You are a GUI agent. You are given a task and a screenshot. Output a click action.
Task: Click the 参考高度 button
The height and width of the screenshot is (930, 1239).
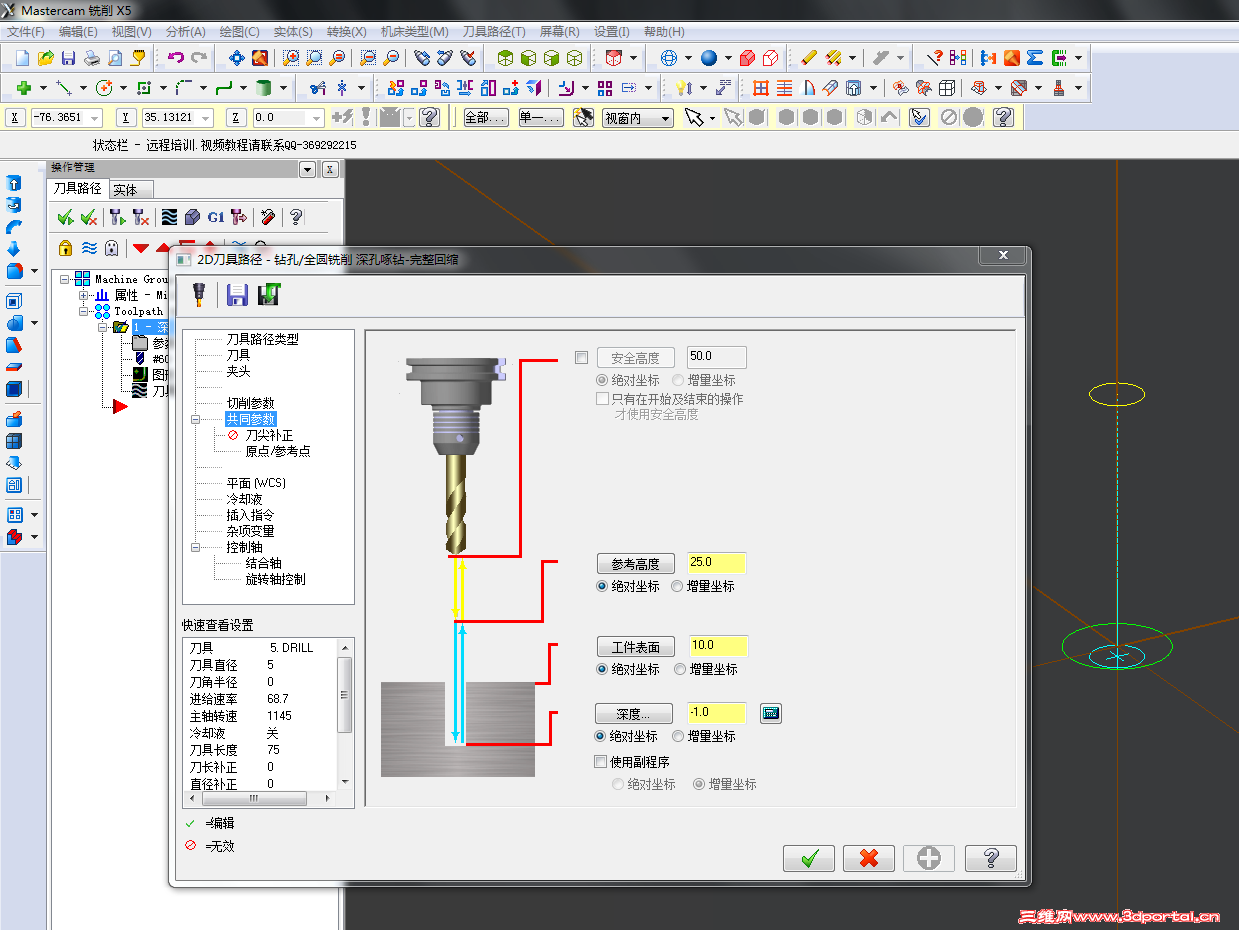tap(636, 564)
